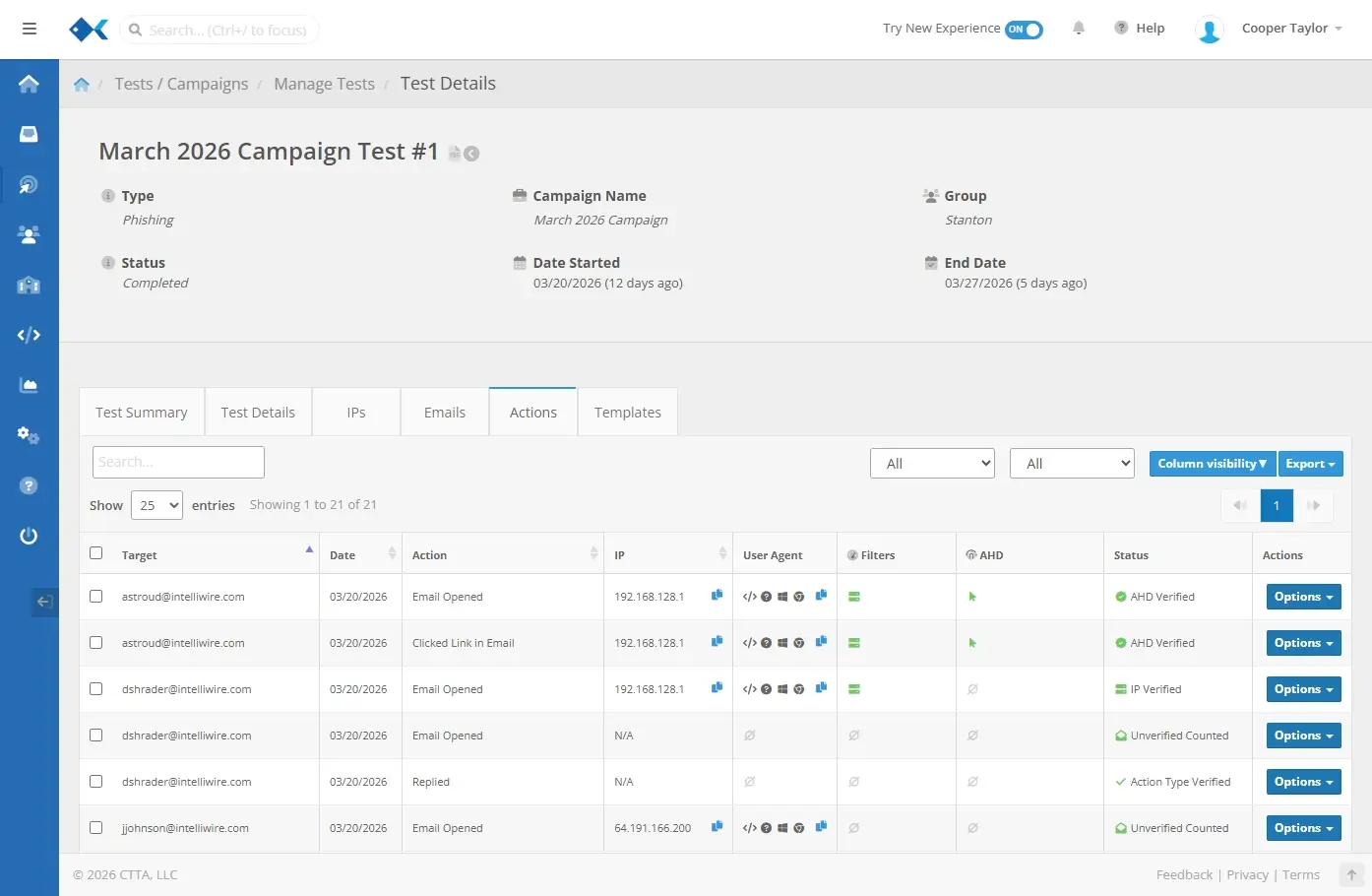This screenshot has width=1372, height=896.
Task: Toggle the Try New Experience switch
Action: tap(1024, 30)
